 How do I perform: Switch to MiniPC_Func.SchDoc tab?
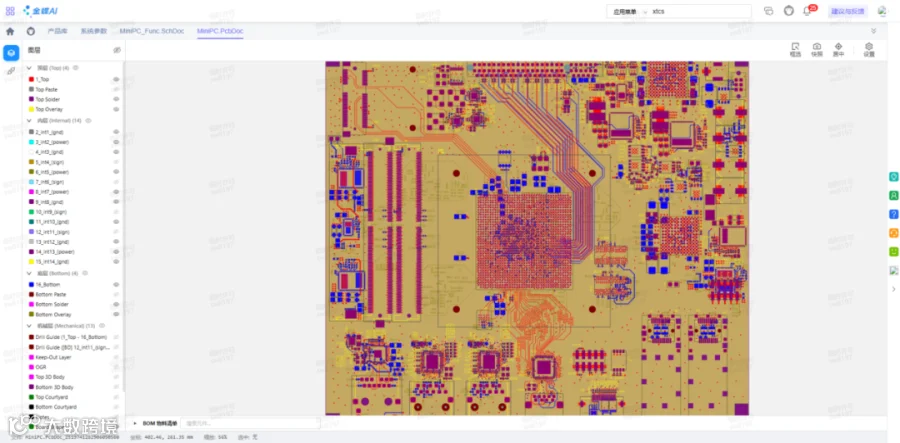click(152, 31)
